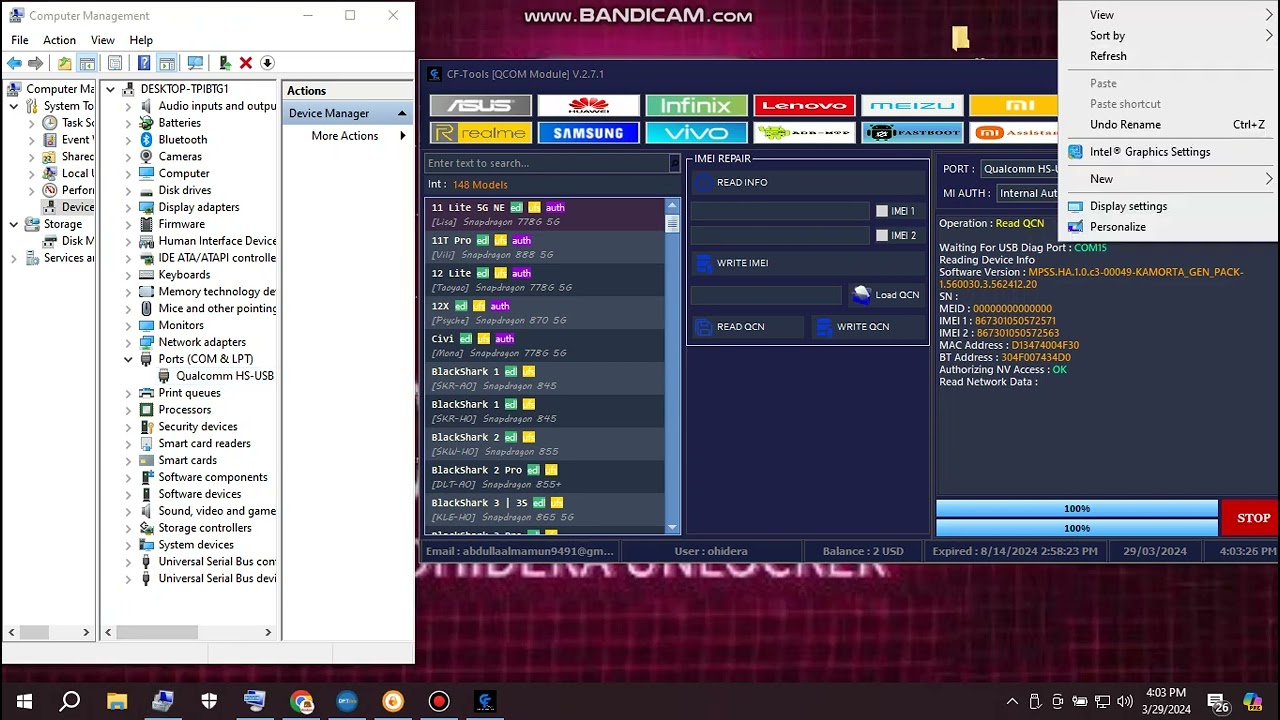
Task: Open the Help menu in Computer Management
Action: [x=141, y=40]
